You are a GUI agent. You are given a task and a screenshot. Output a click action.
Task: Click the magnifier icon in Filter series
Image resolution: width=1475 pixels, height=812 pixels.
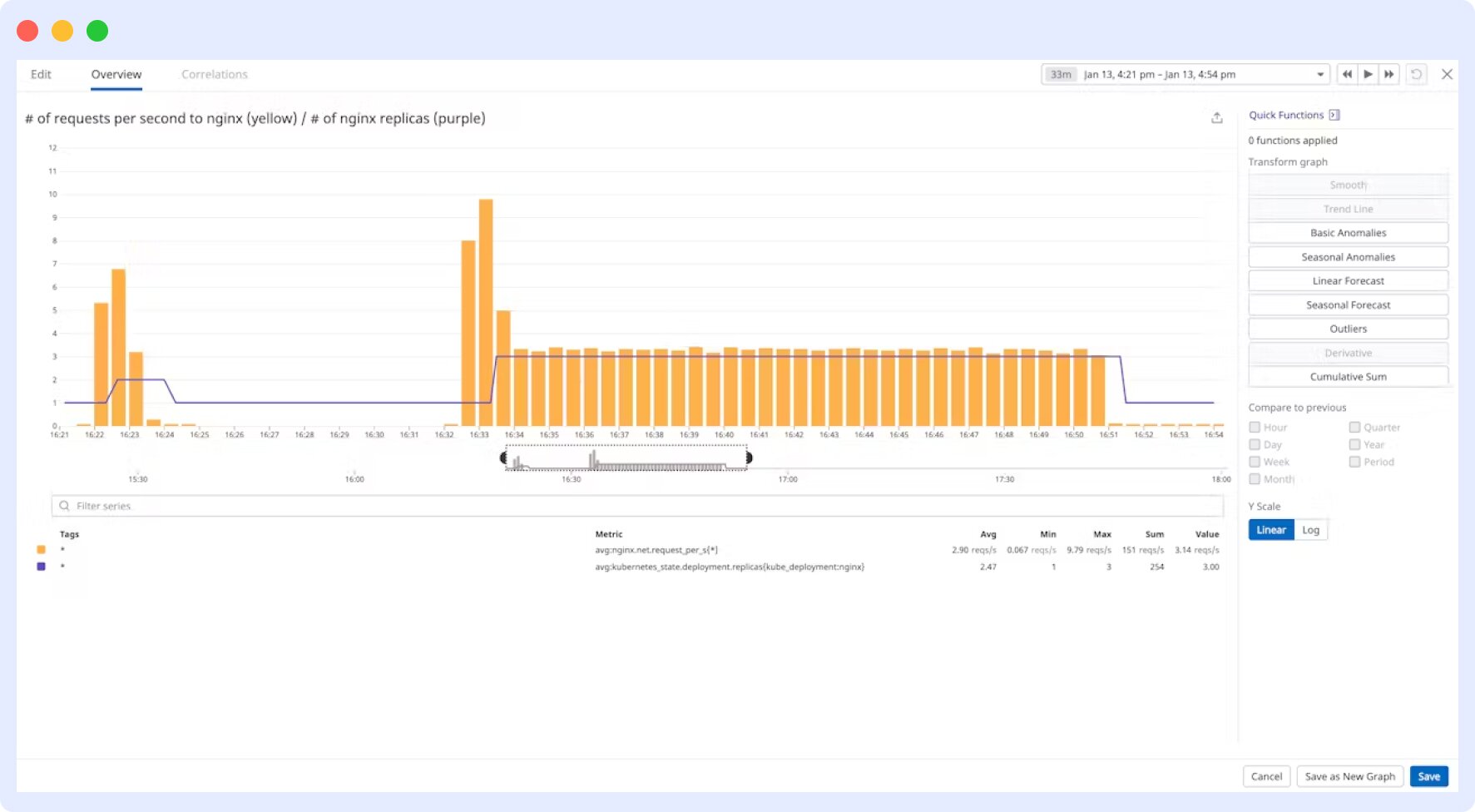tap(65, 505)
